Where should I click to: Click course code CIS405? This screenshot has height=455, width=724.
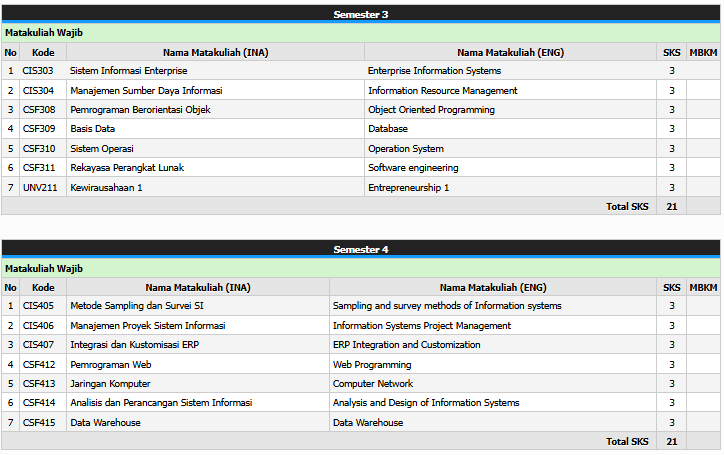pos(38,306)
